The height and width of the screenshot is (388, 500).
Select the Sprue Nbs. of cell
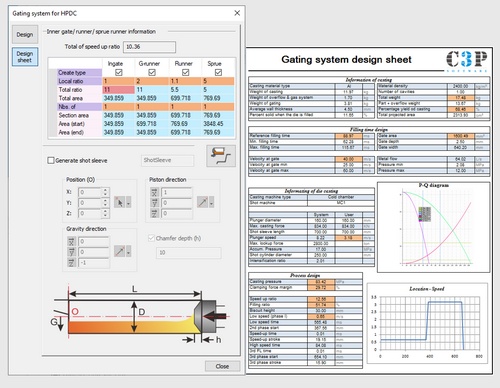pyautogui.click(x=218, y=107)
